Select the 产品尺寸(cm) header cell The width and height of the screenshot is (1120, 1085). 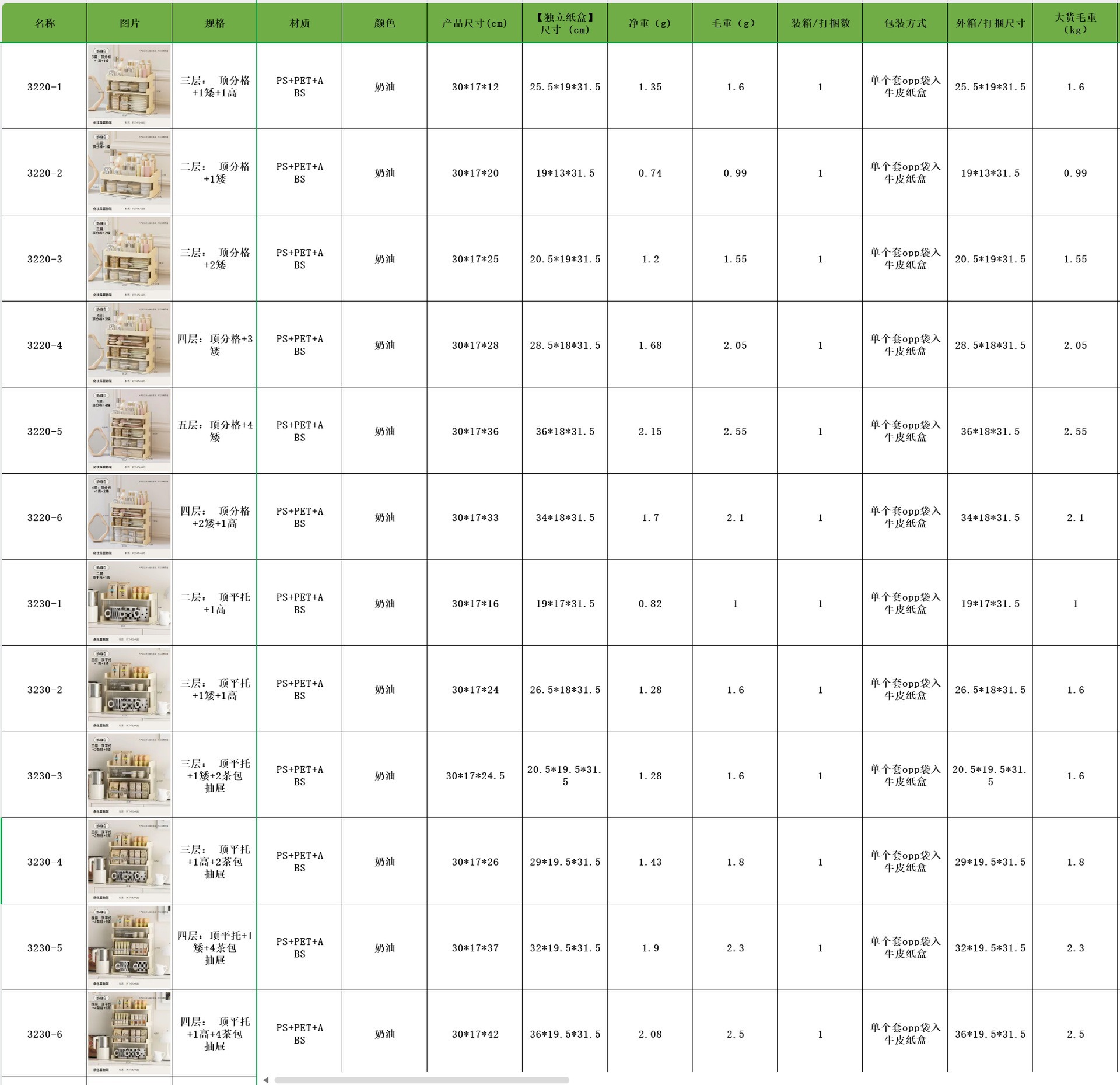click(474, 23)
